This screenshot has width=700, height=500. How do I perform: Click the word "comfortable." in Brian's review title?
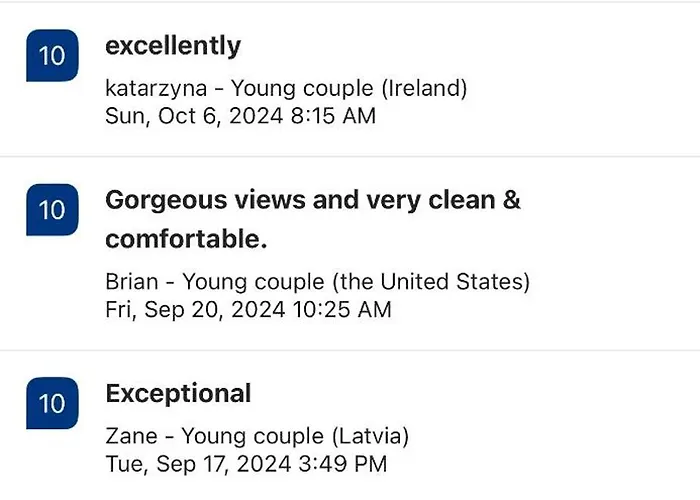[186, 240]
